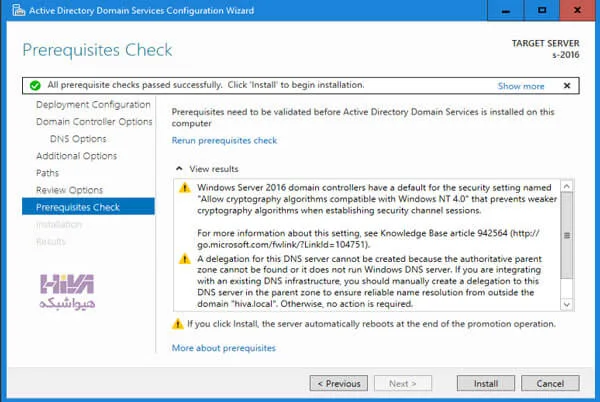Image resolution: width=600 pixels, height=402 pixels.
Task: Click server name 's-2016'
Action: click(x=566, y=55)
